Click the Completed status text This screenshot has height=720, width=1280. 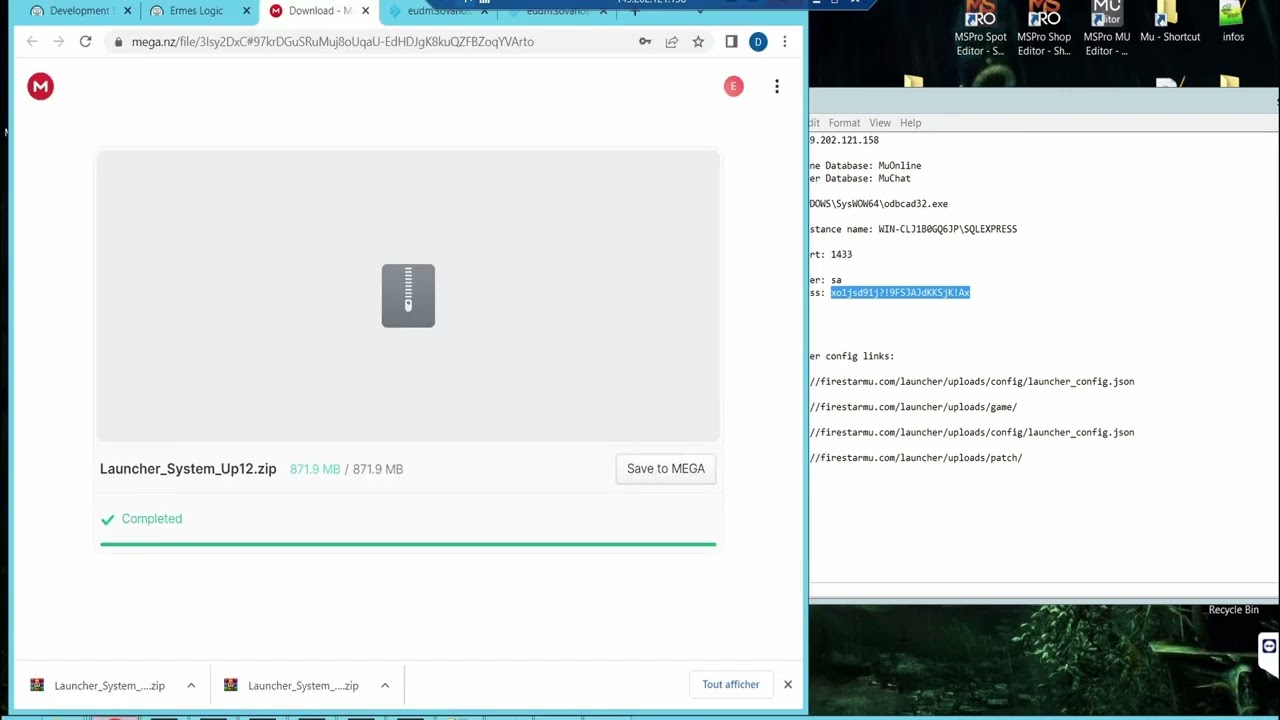[x=152, y=519]
